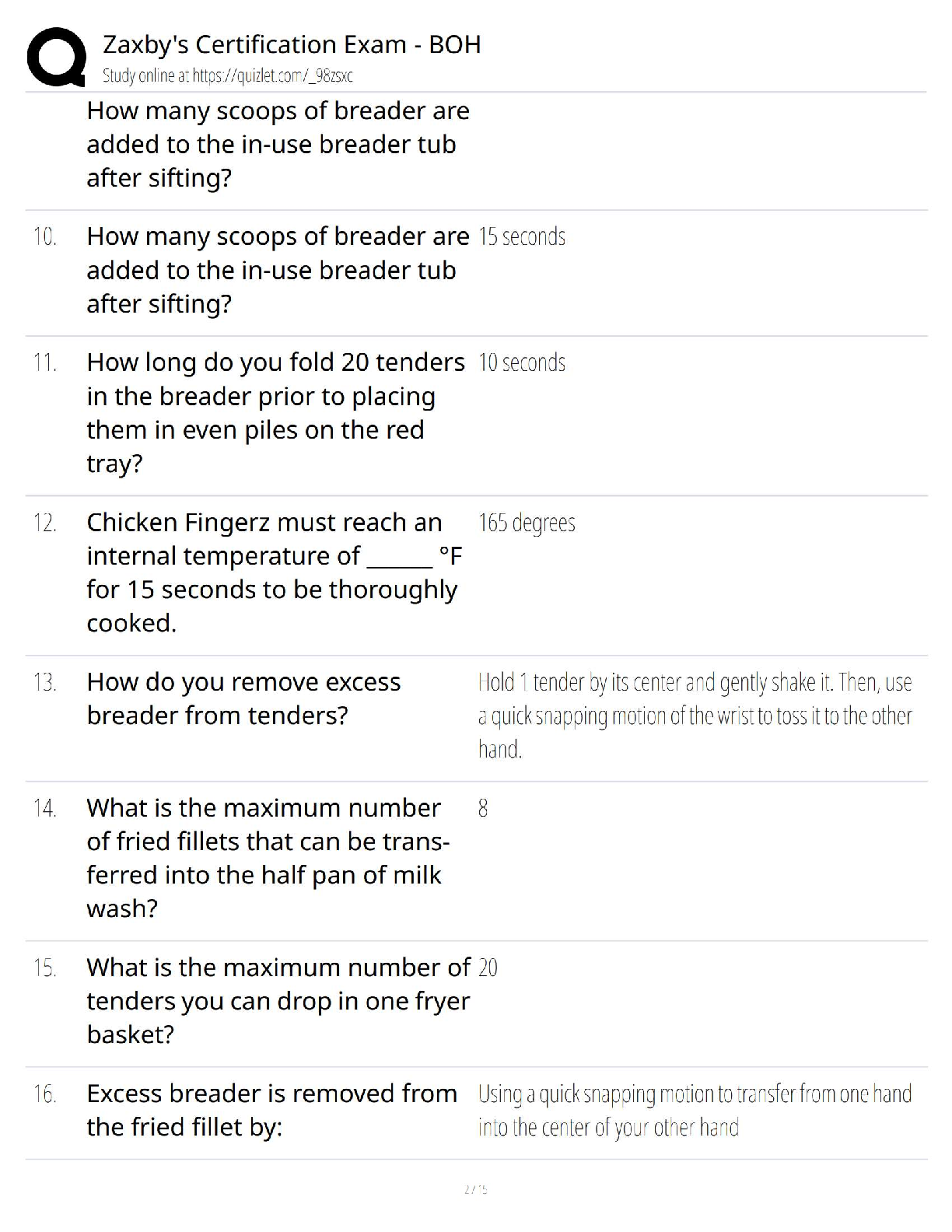Select the Chicken Fingerz internal temperature question
The width and height of the screenshot is (952, 1232).
pyautogui.click(x=275, y=572)
